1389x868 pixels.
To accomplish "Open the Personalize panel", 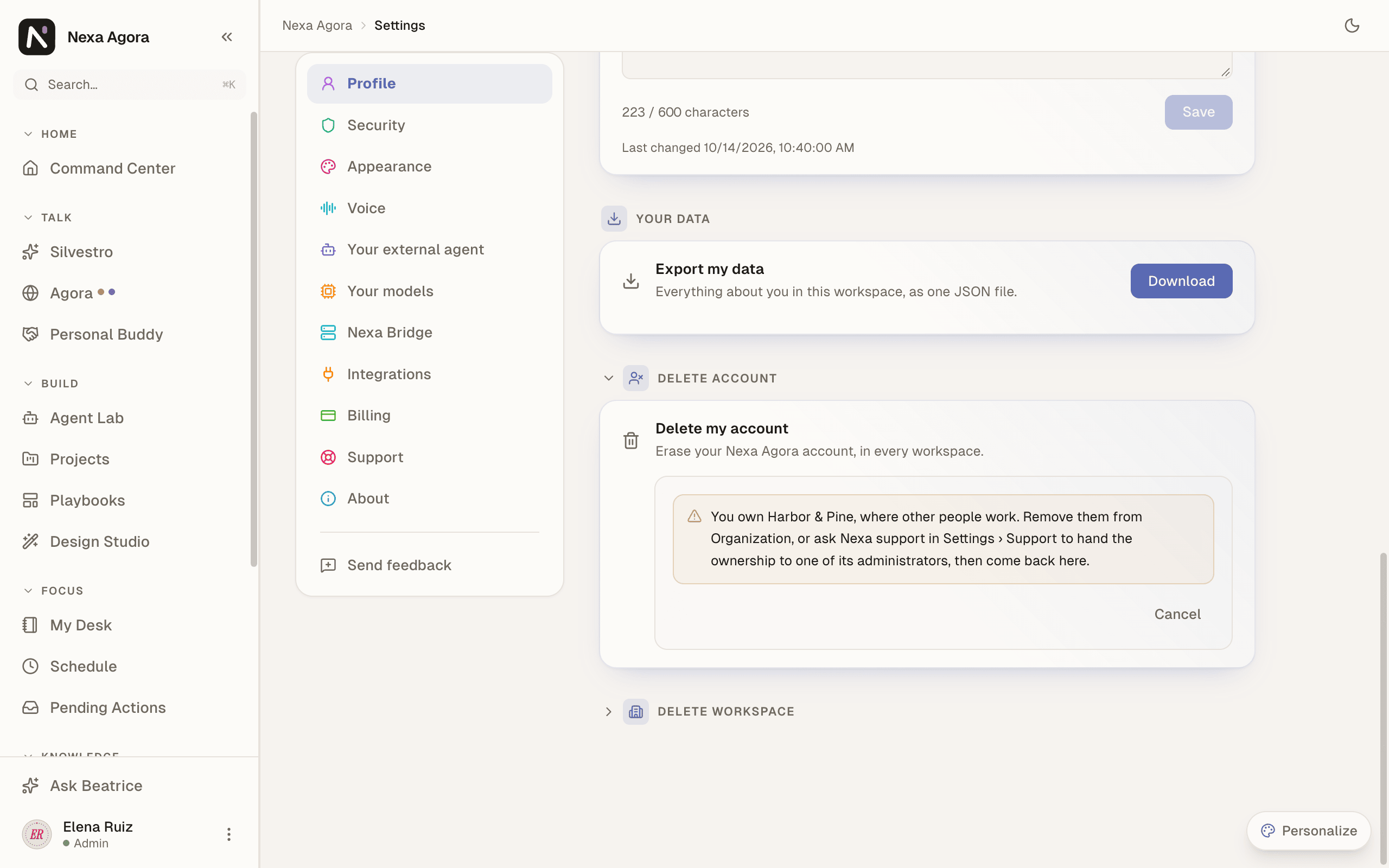I will tap(1309, 831).
